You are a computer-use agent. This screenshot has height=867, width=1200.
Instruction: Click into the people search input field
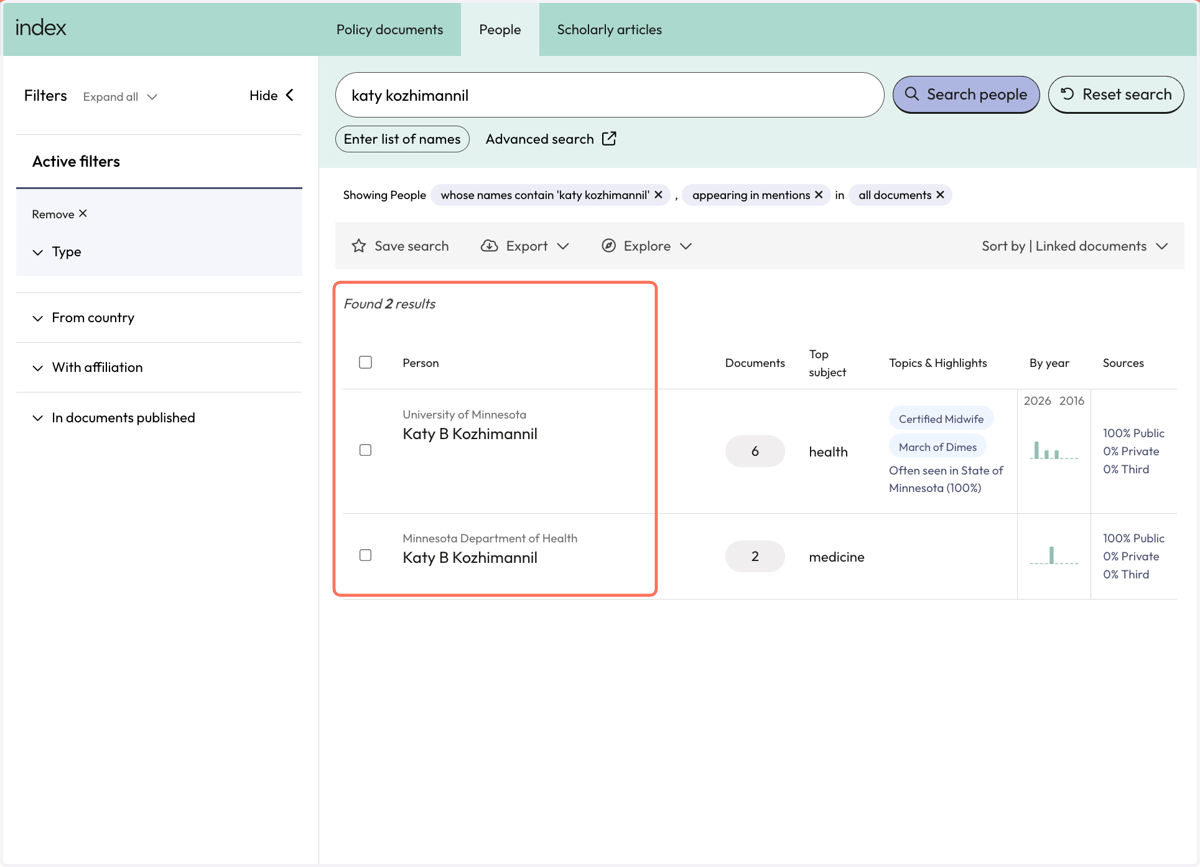pos(609,95)
